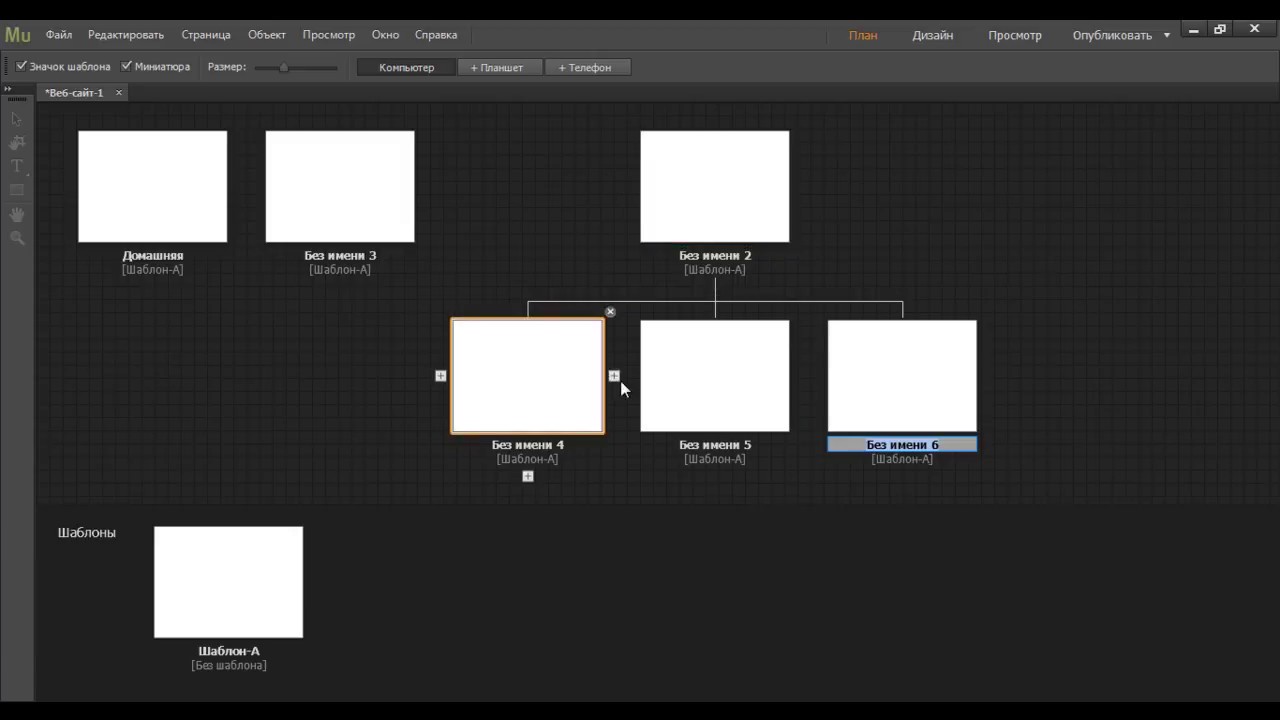Image resolution: width=1280 pixels, height=720 pixels.
Task: Select the Selection arrow tool
Action: pos(17,119)
